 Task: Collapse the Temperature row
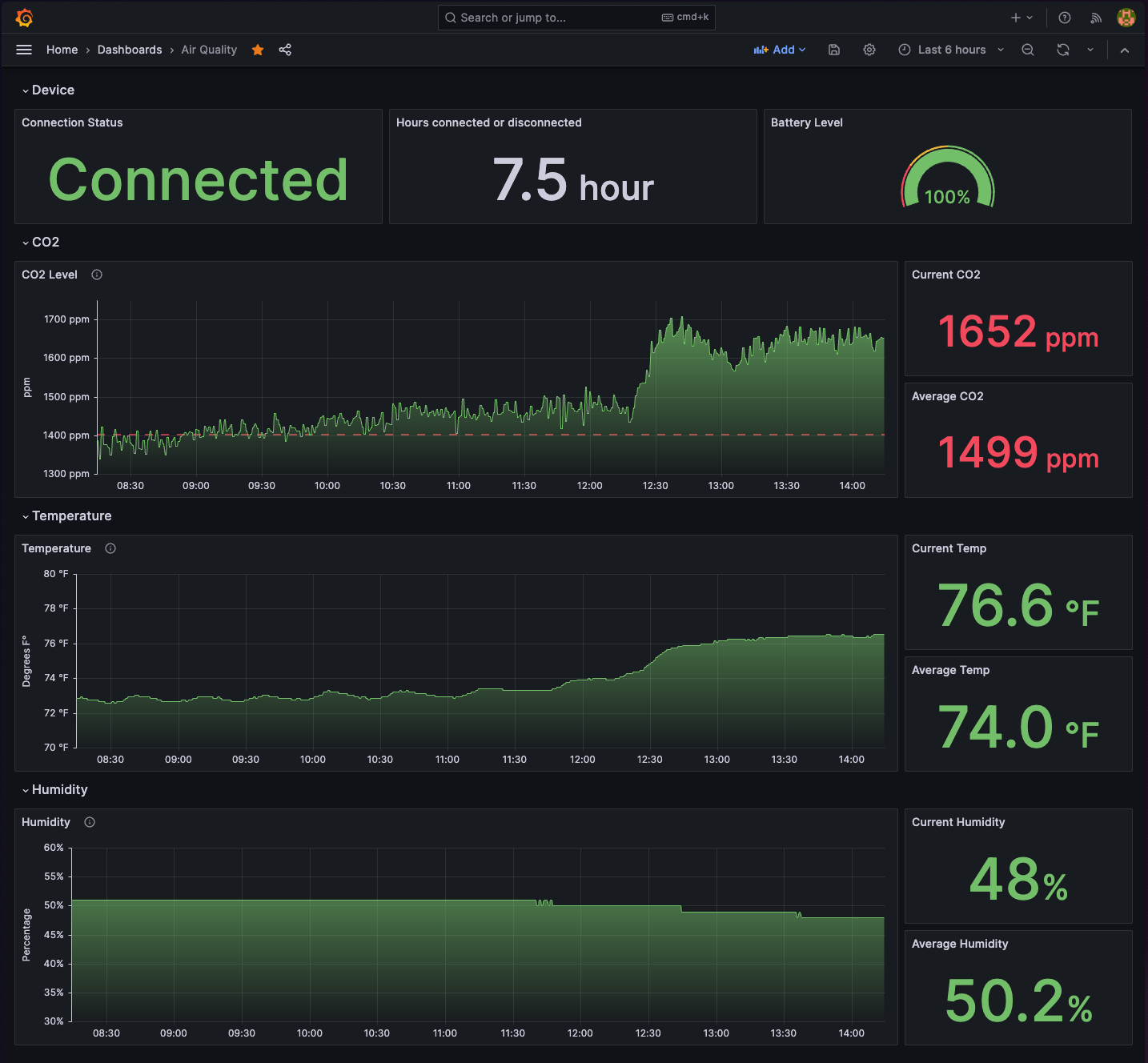pos(66,516)
